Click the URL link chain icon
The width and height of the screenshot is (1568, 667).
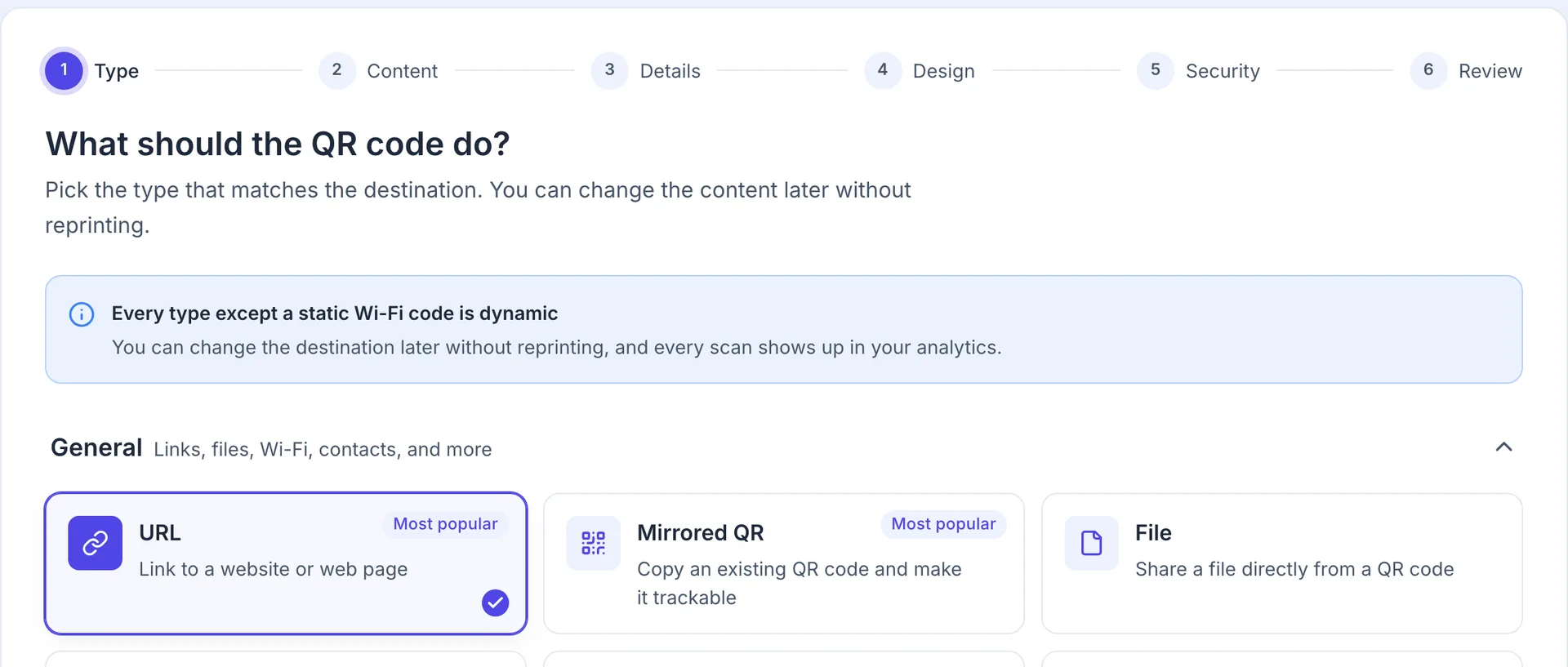pyautogui.click(x=96, y=543)
